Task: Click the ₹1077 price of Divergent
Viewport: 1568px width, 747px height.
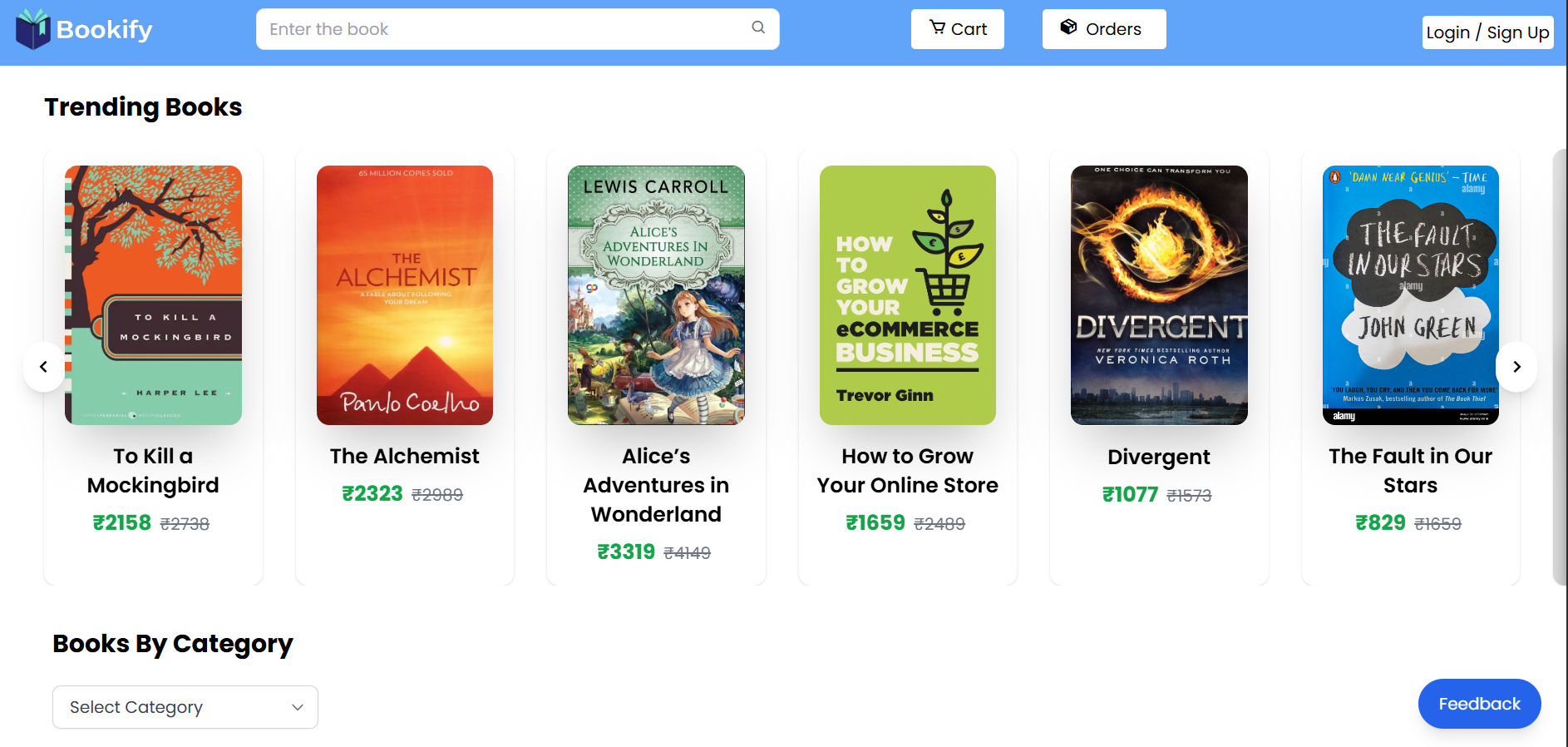Action: pos(1130,495)
